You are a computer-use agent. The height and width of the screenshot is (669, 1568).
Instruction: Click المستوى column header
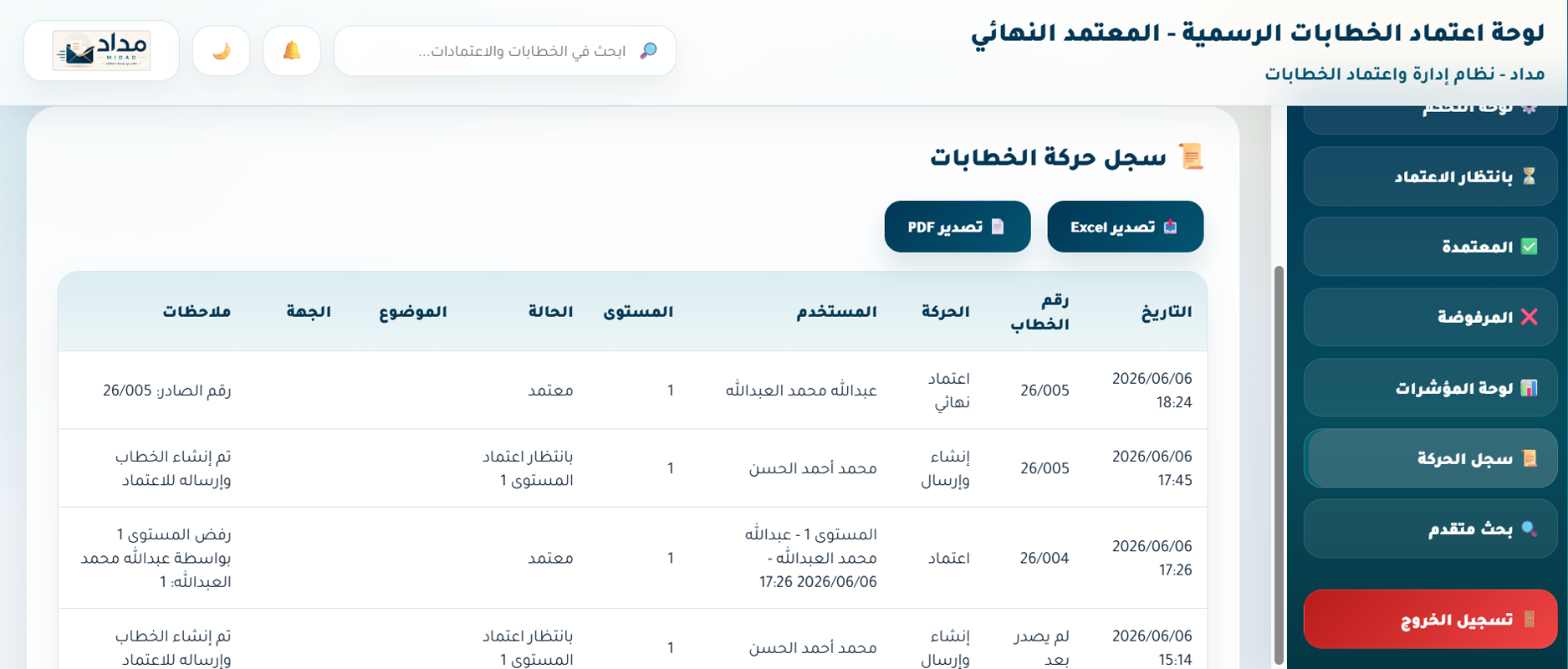tap(638, 312)
